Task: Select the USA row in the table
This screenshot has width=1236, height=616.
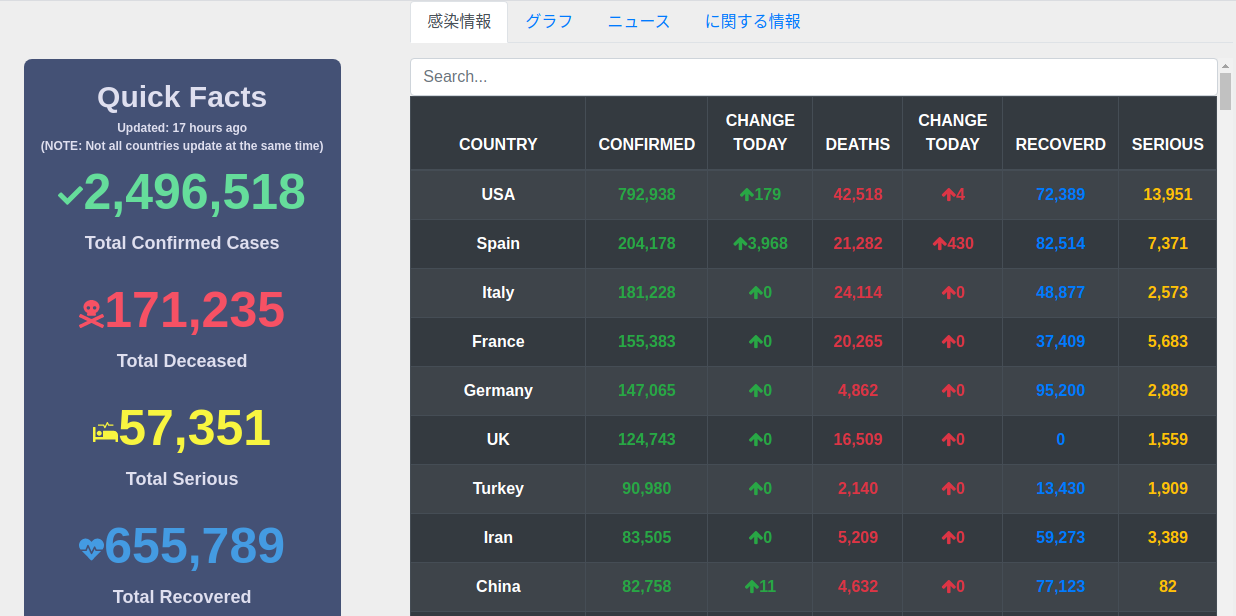Action: click(x=497, y=194)
